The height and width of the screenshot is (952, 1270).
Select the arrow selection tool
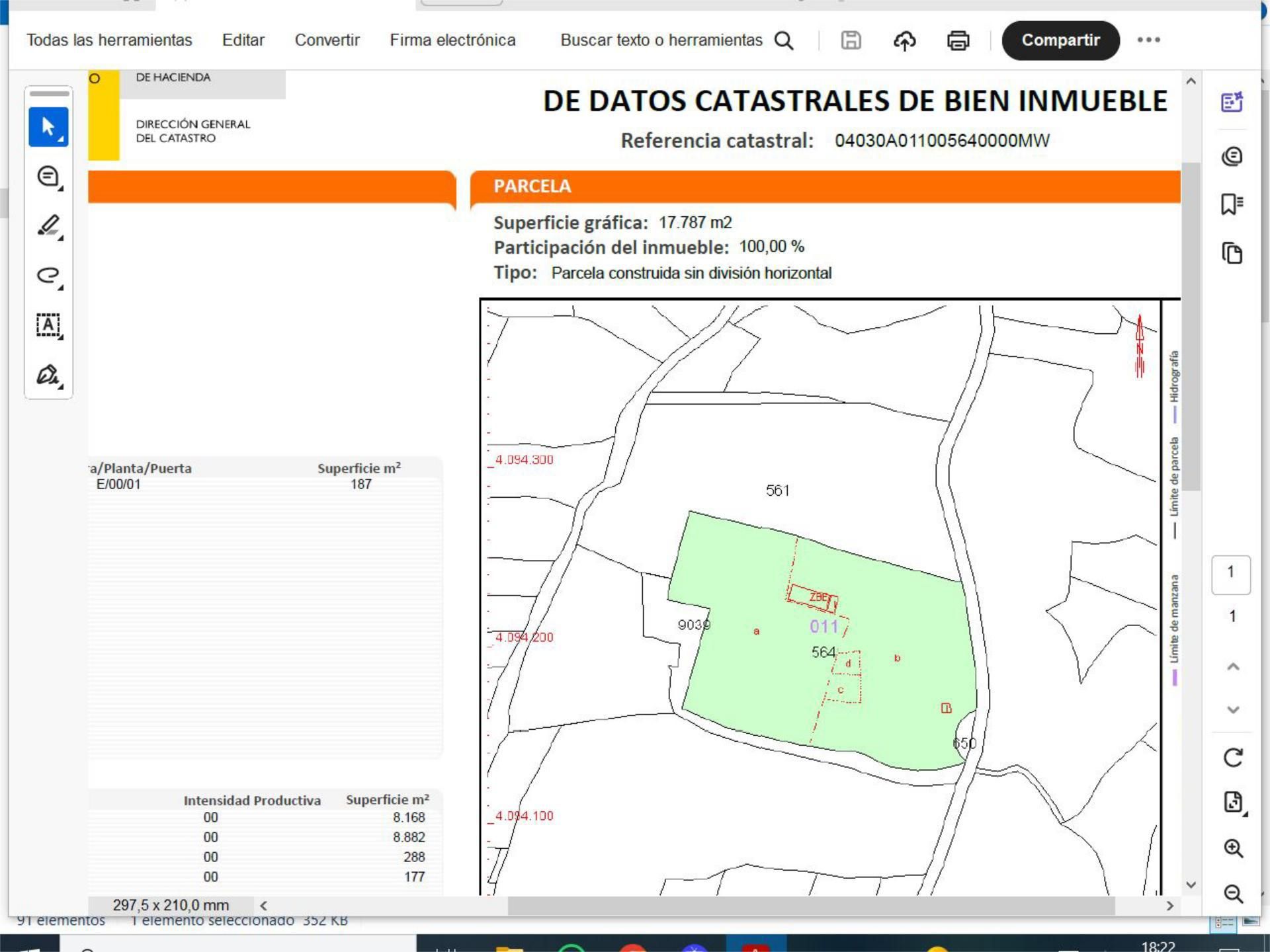click(x=48, y=127)
